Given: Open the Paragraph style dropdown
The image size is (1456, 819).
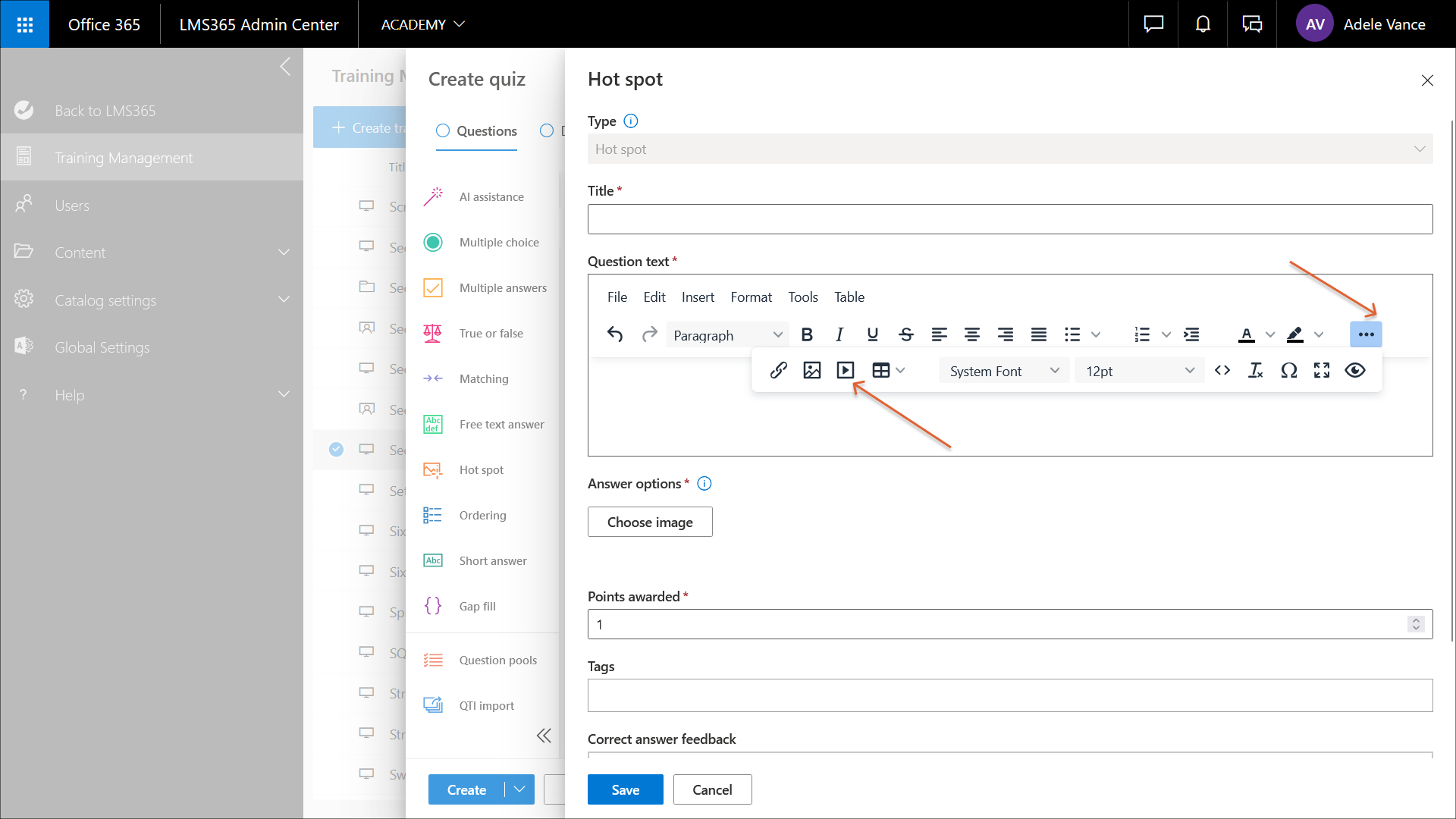Looking at the screenshot, I should click(727, 334).
